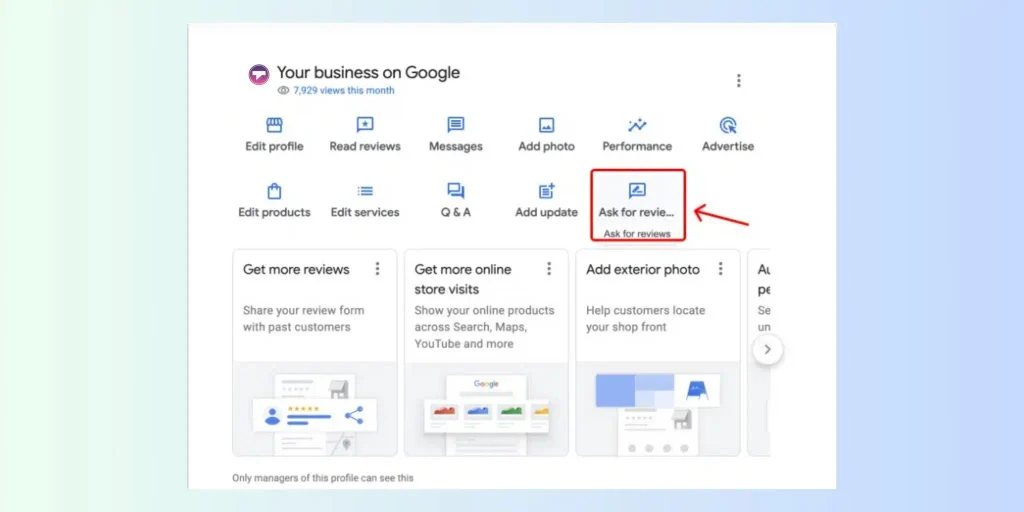
Task: Click the Add exterior photo card title
Action: [x=643, y=270]
